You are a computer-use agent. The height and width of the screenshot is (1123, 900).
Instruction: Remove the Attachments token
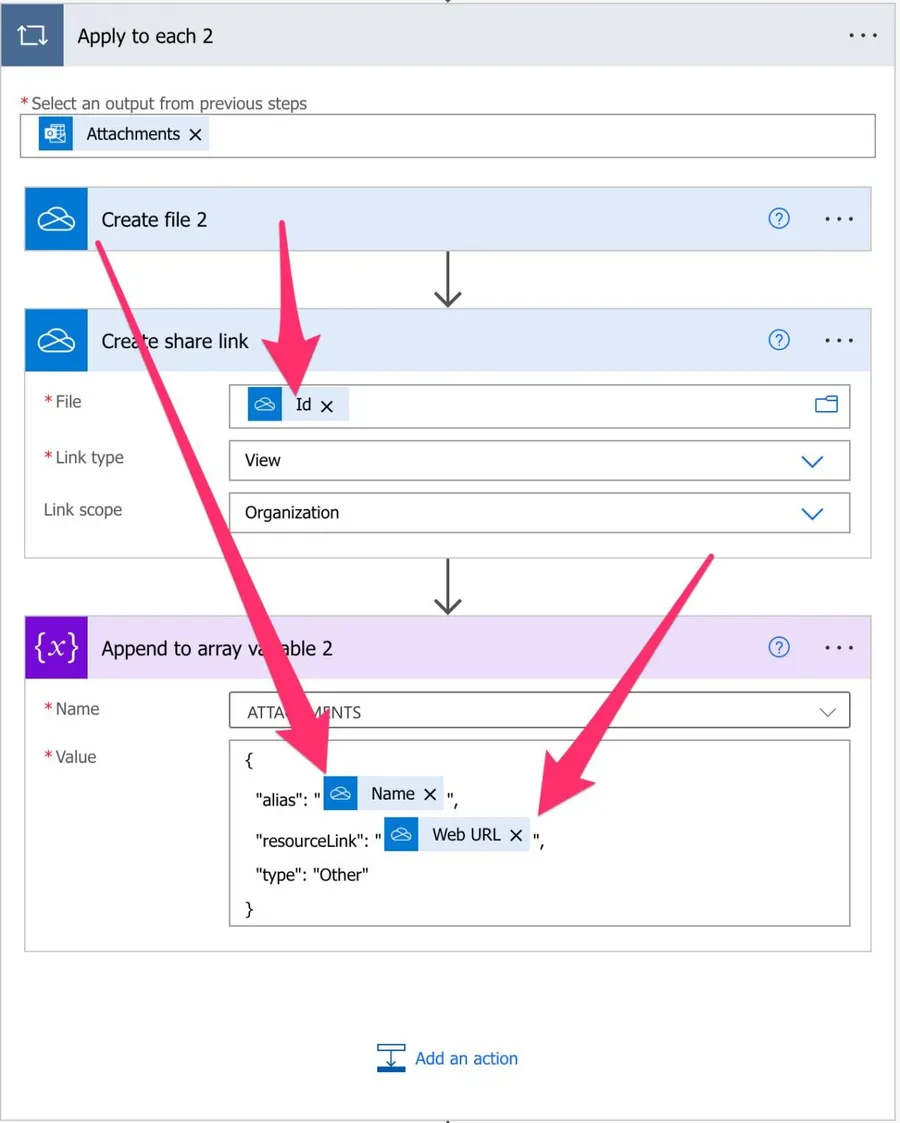click(x=195, y=135)
